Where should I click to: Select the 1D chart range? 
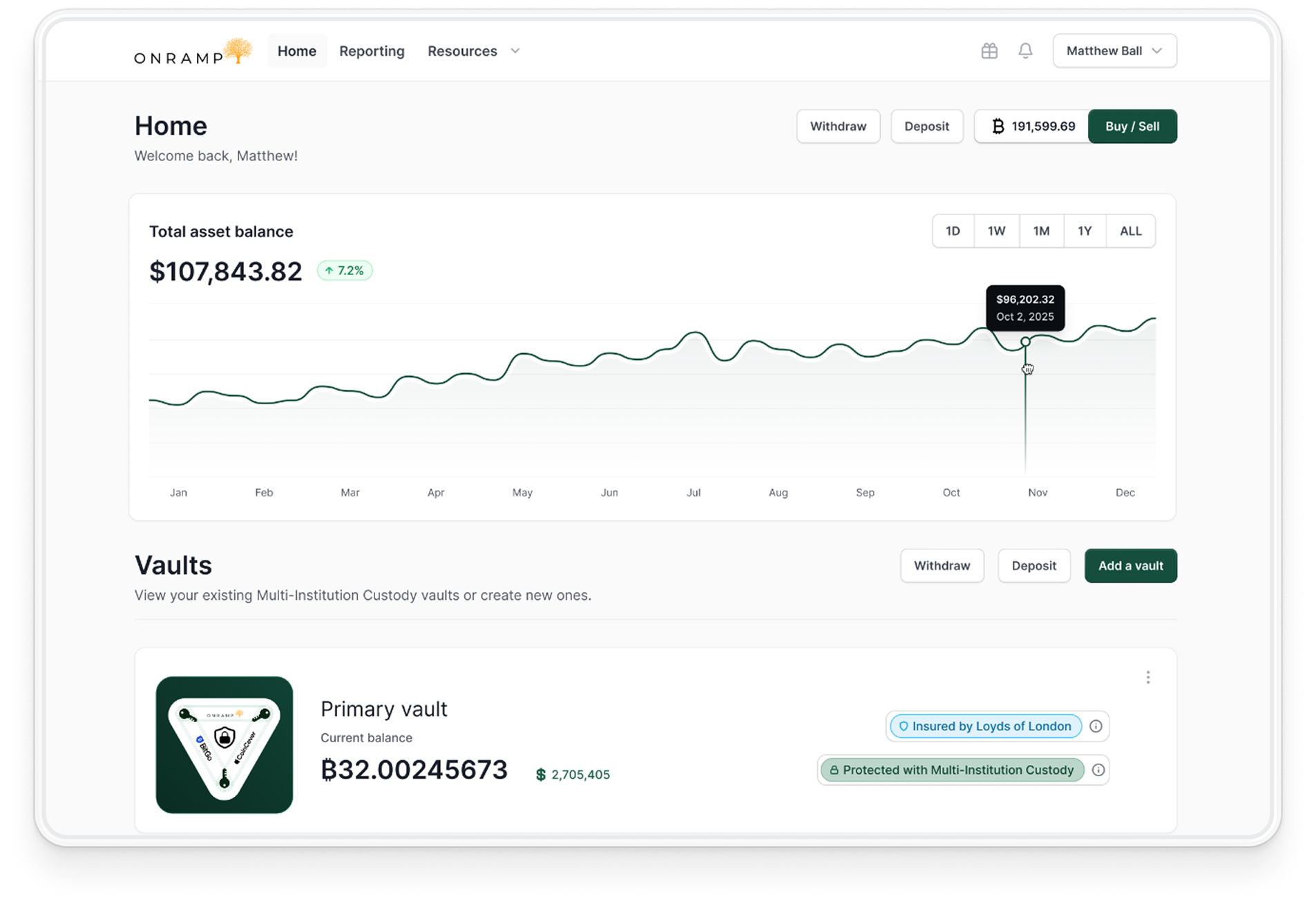pyautogui.click(x=953, y=231)
